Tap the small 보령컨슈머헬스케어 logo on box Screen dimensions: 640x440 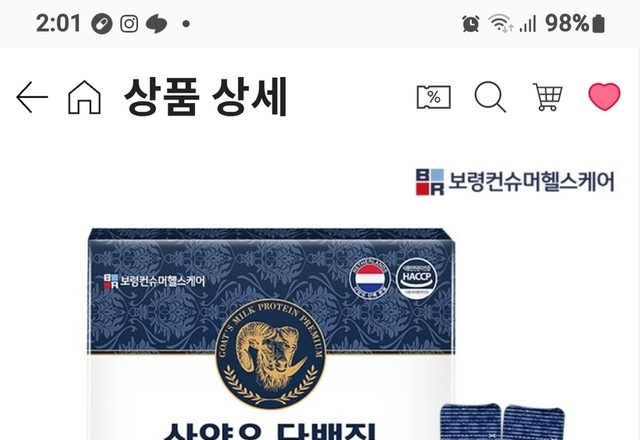pos(154,281)
